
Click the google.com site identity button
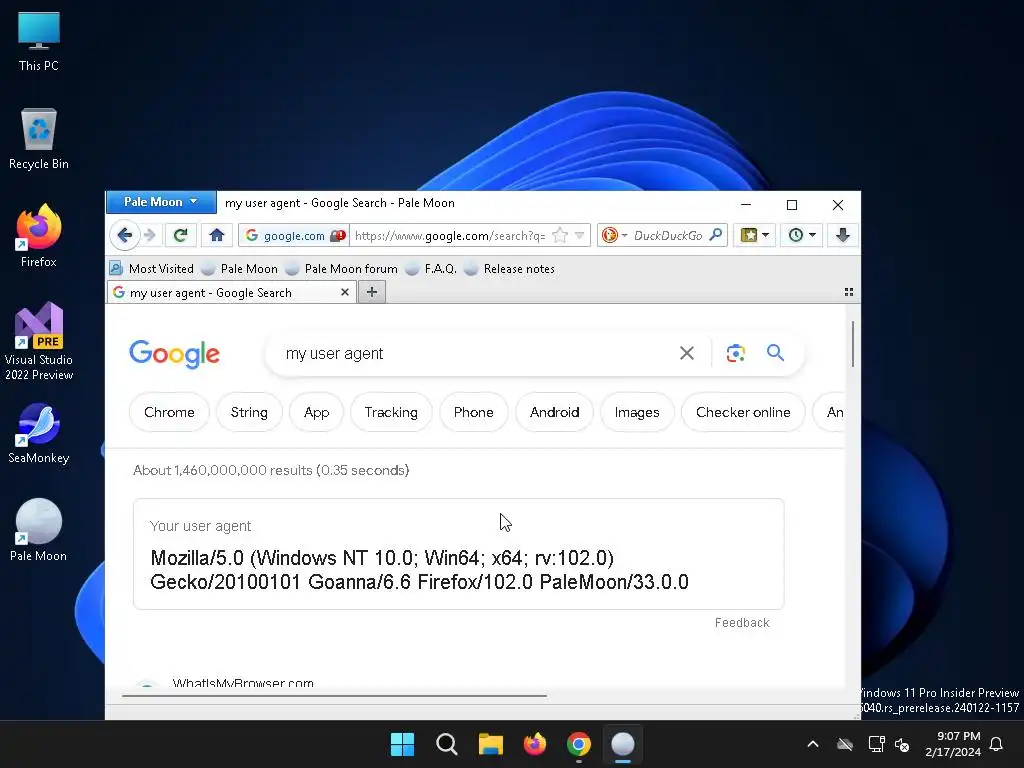tap(294, 235)
